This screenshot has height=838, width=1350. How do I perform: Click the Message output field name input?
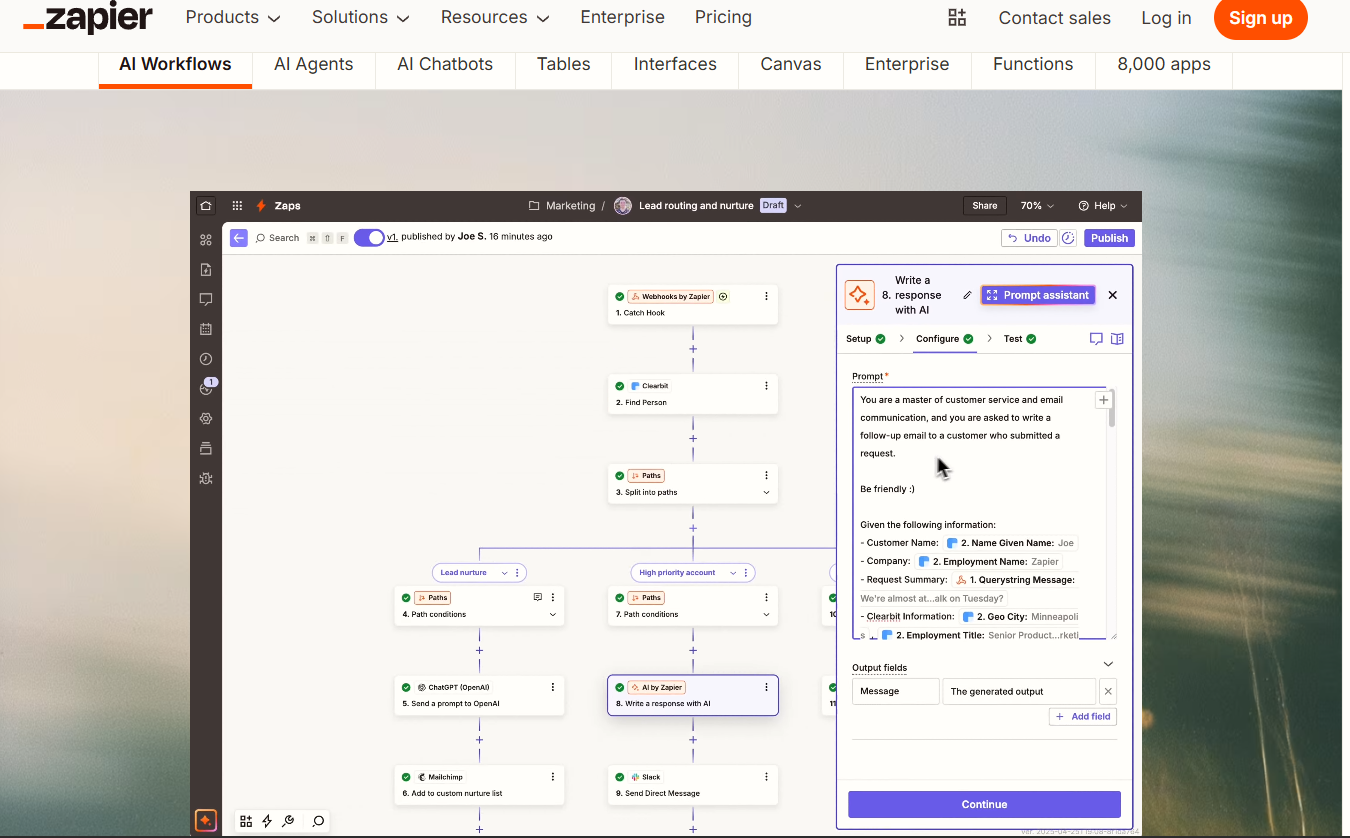pyautogui.click(x=895, y=691)
